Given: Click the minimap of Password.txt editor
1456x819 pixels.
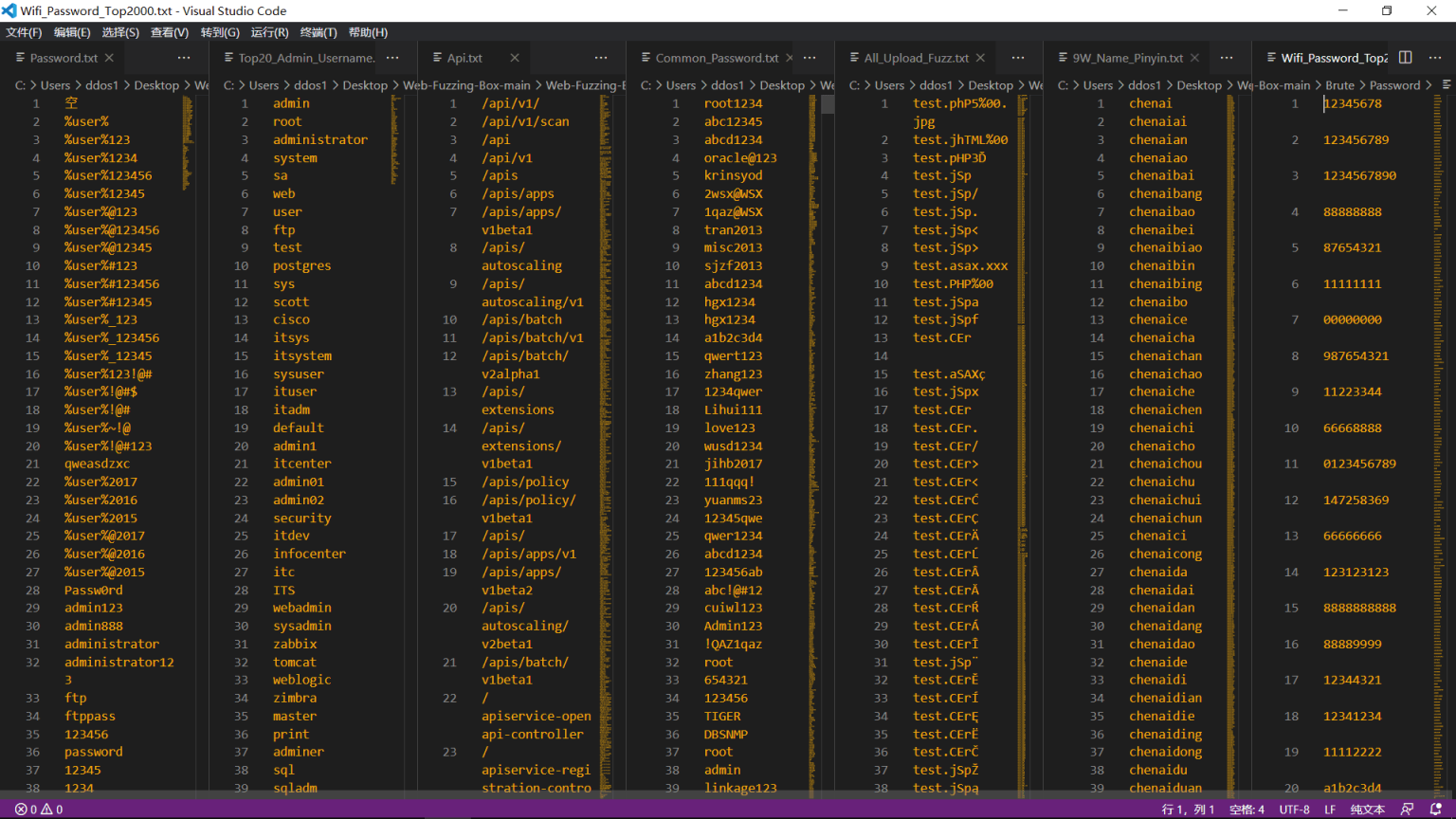Looking at the screenshot, I should (187, 284).
